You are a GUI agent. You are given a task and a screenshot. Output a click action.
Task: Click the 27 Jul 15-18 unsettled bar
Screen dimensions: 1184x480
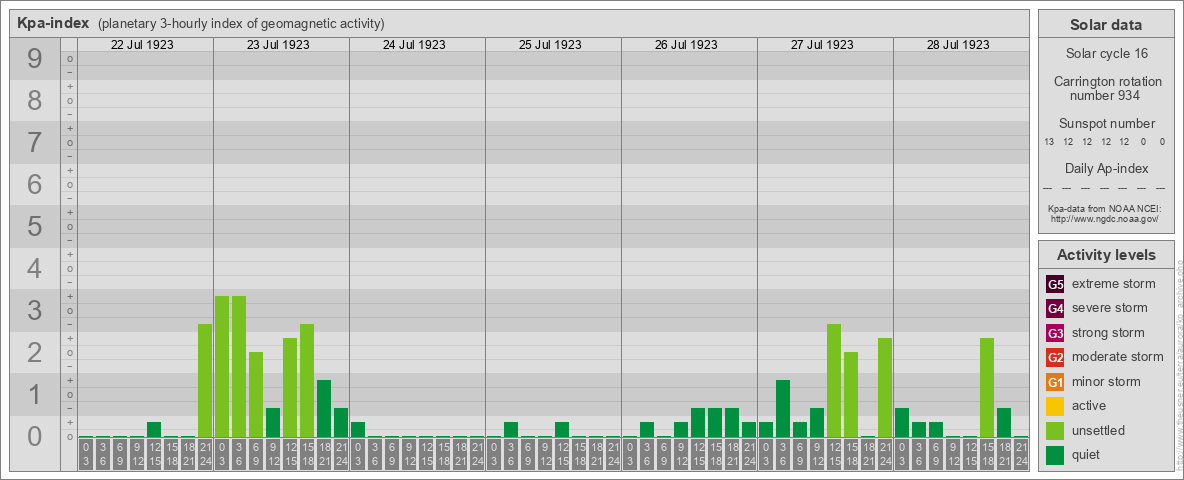pos(850,395)
